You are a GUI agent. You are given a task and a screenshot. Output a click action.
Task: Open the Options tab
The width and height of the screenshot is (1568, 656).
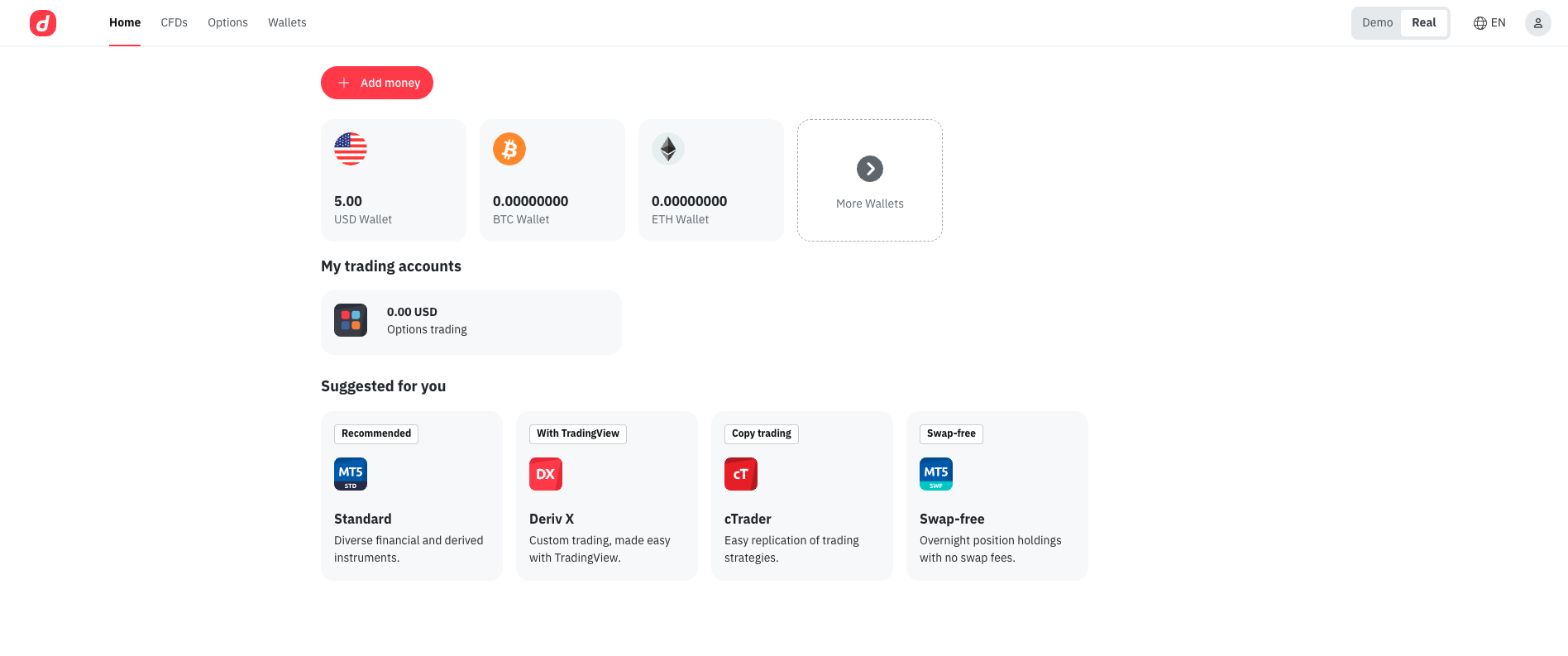tap(227, 23)
